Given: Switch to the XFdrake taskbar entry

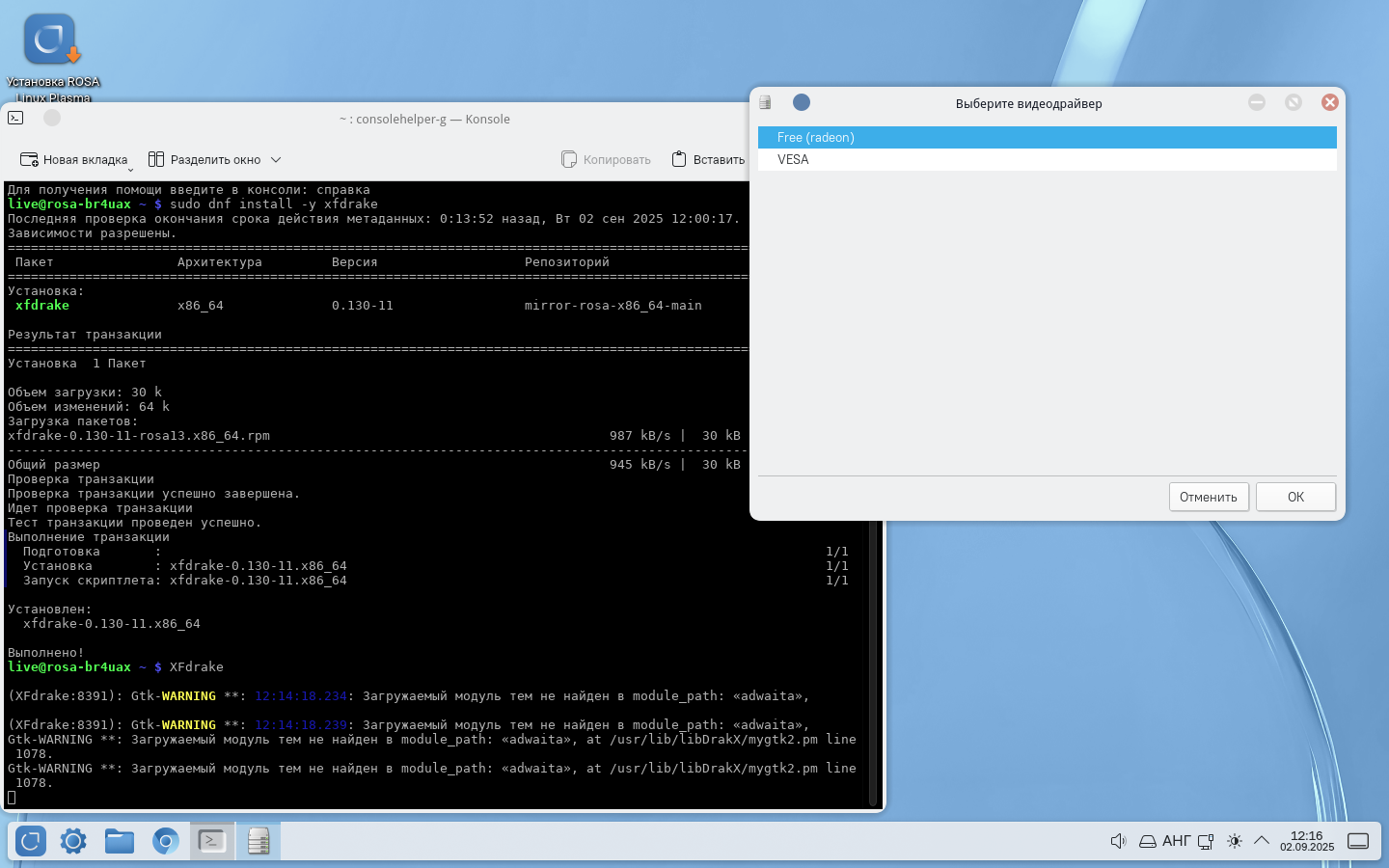Looking at the screenshot, I should (258, 841).
